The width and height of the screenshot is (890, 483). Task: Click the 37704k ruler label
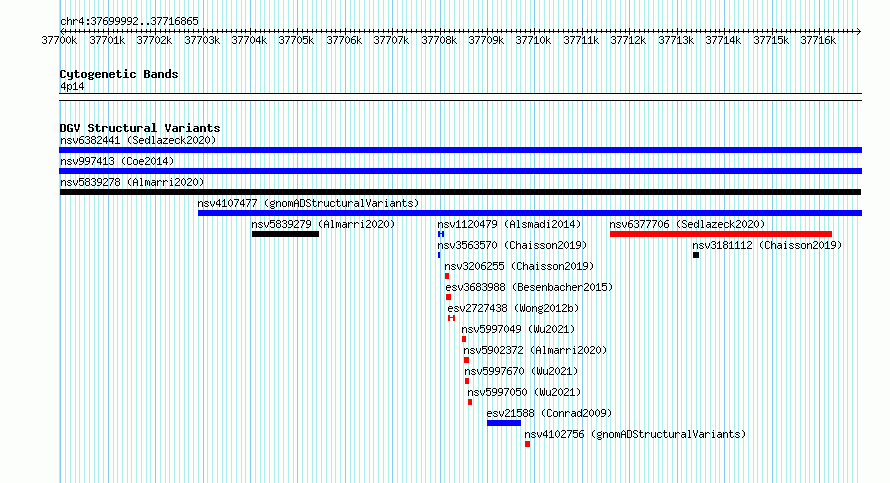[x=249, y=40]
